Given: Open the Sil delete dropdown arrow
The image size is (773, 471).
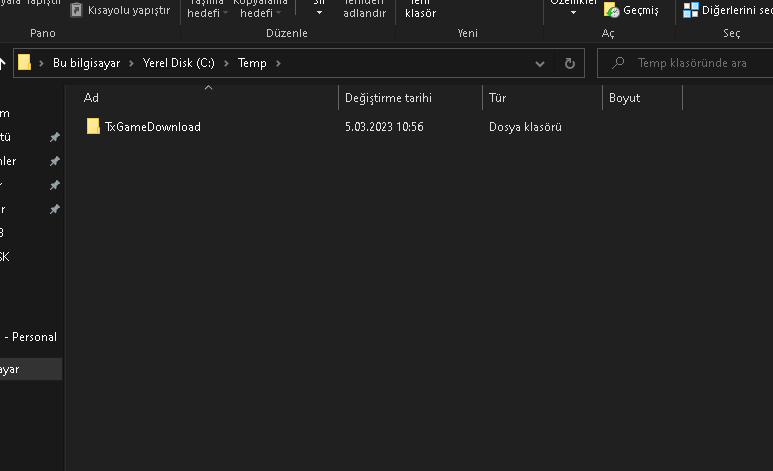Looking at the screenshot, I should [x=319, y=12].
